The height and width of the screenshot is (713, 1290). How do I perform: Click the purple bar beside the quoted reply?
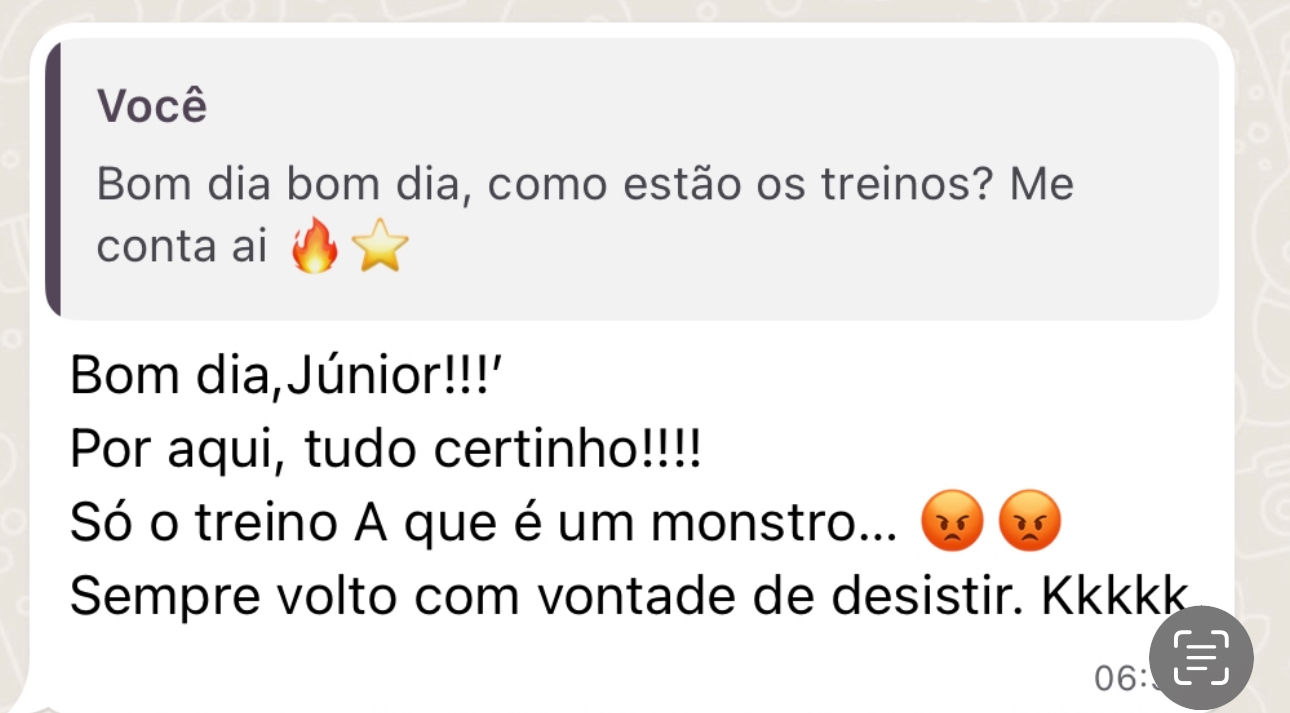coord(53,180)
